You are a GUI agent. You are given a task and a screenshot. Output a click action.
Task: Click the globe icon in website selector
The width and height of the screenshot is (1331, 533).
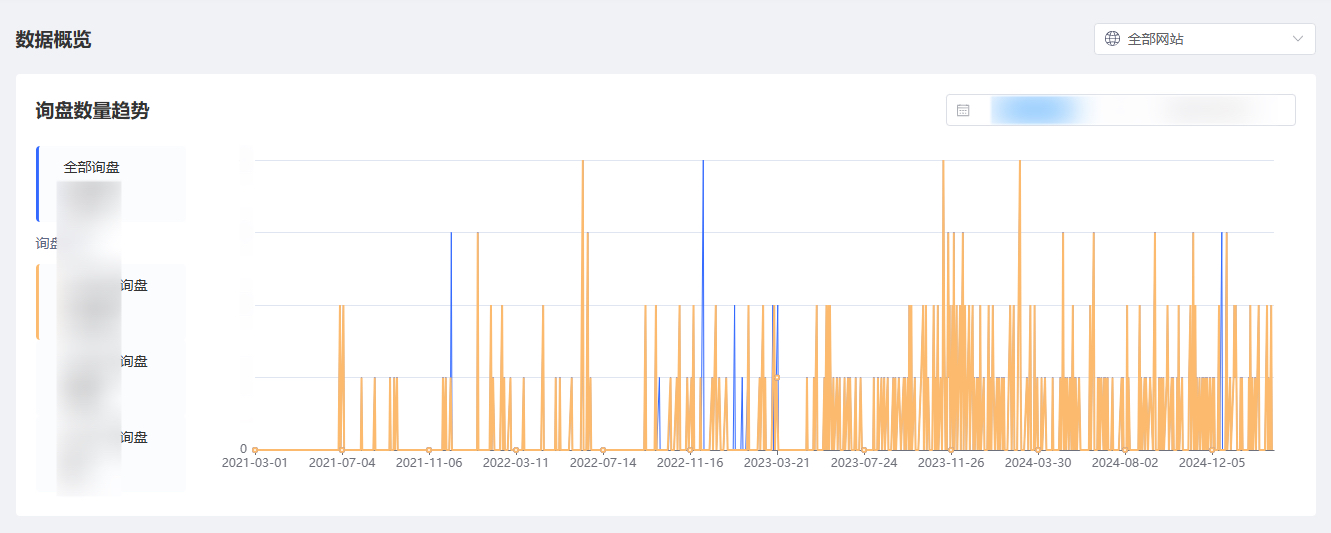click(x=1112, y=39)
